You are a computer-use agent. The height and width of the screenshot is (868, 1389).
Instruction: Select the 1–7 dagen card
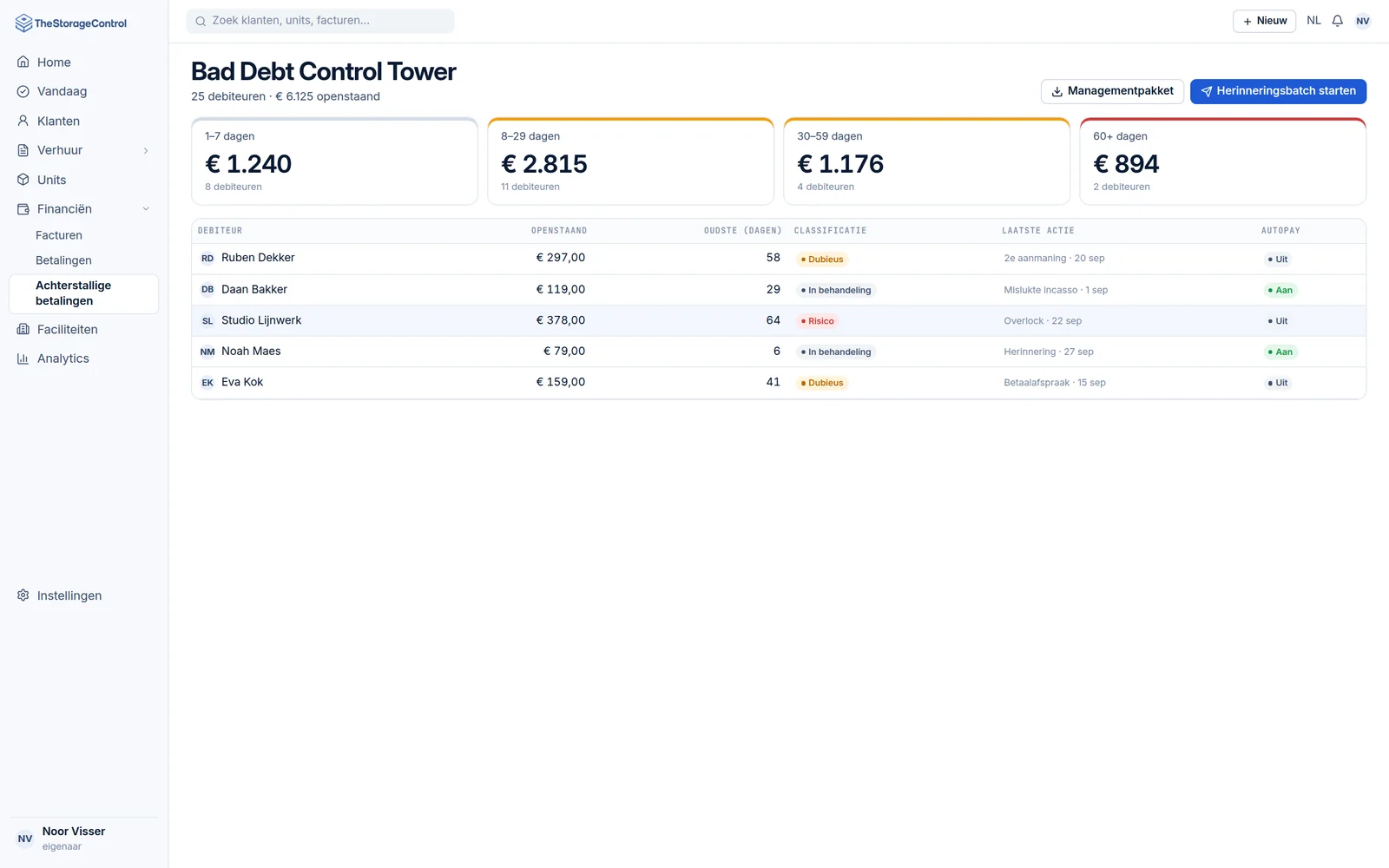pyautogui.click(x=334, y=161)
